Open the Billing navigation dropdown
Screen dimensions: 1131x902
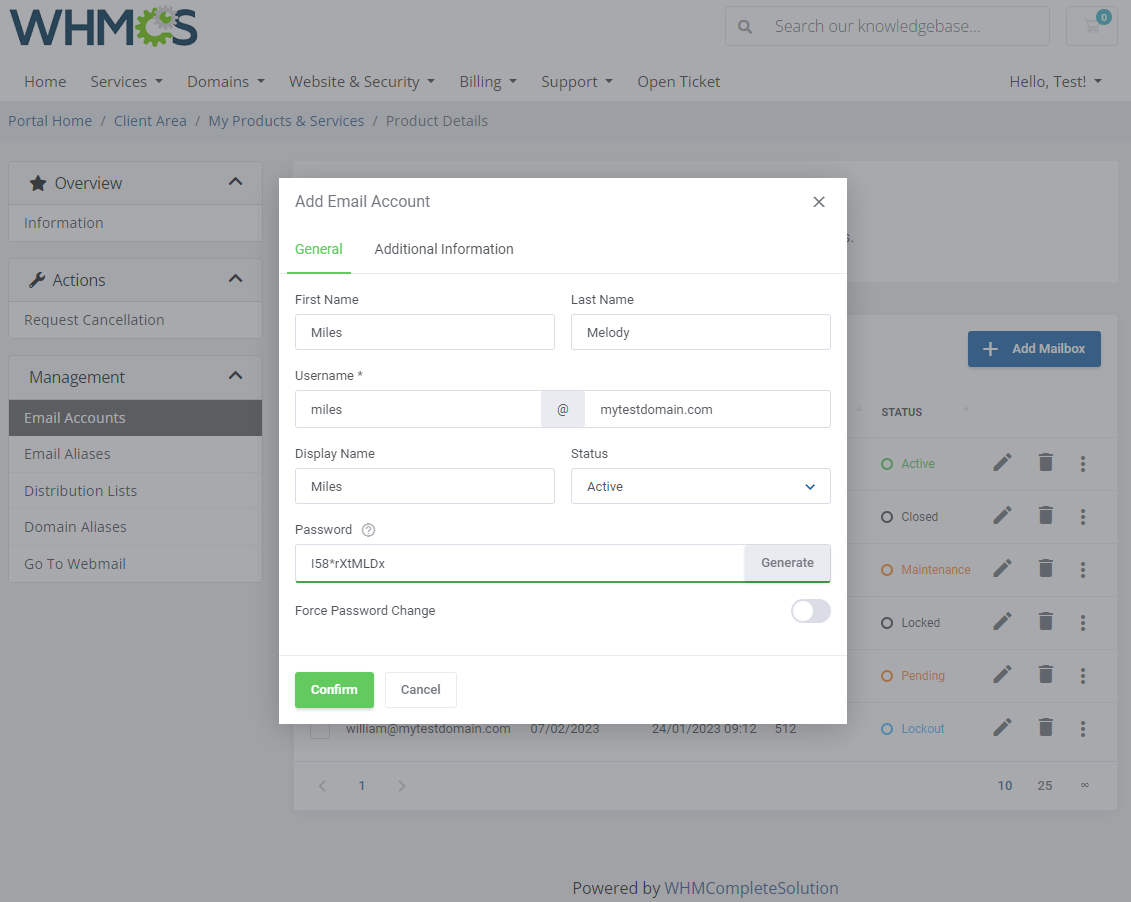488,81
